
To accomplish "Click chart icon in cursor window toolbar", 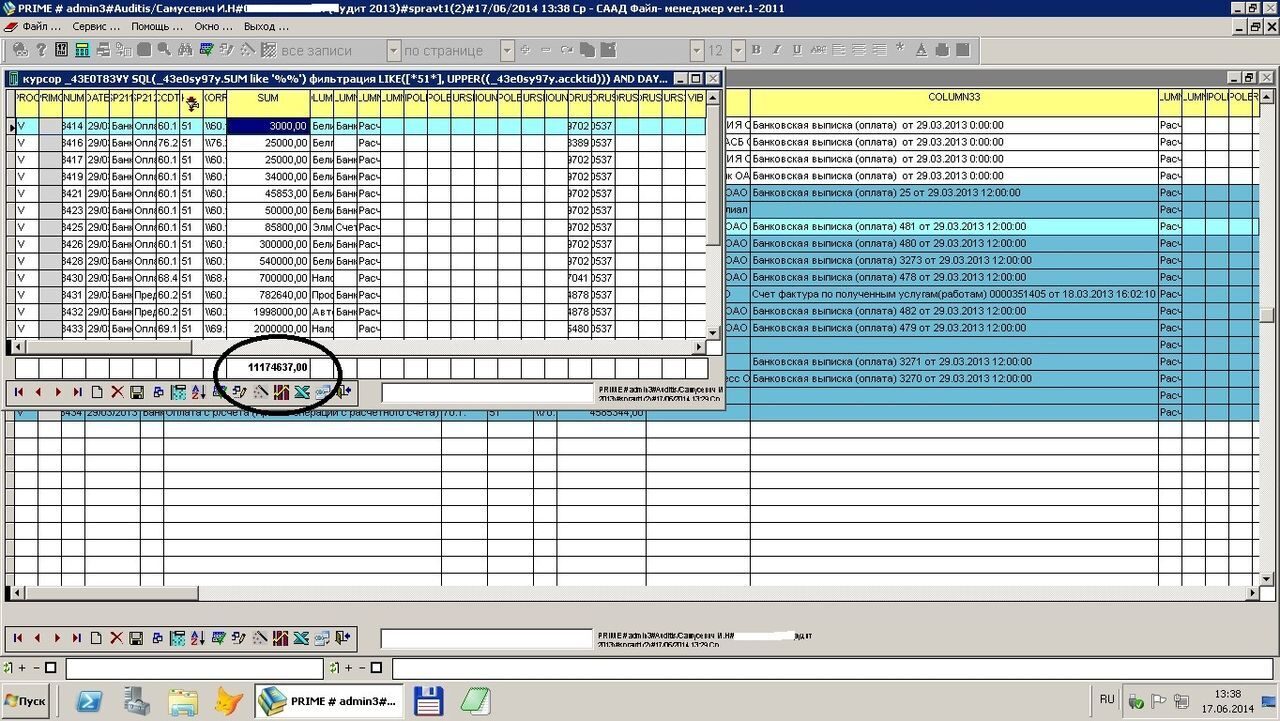I will tap(281, 392).
